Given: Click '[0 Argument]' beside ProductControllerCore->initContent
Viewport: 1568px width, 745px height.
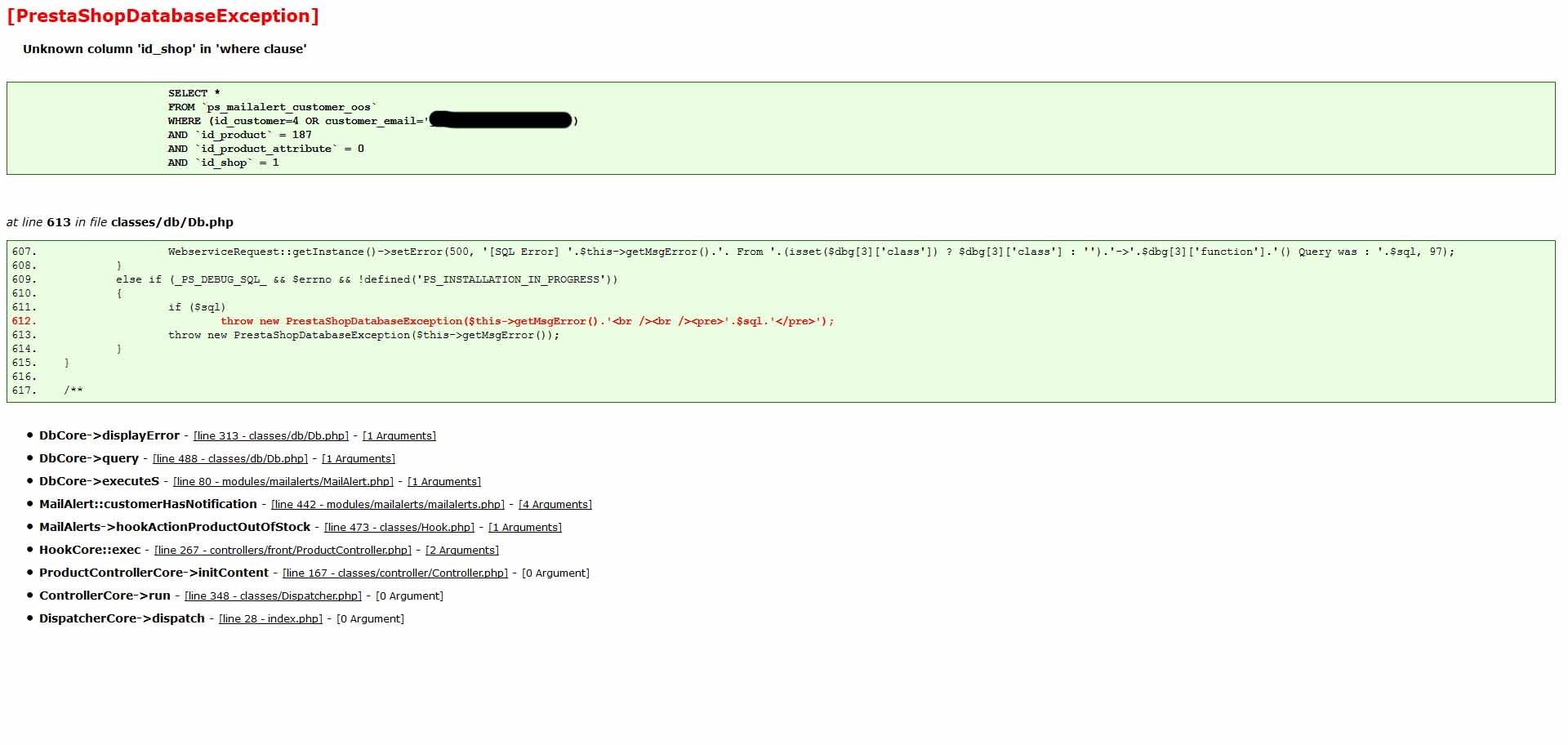Looking at the screenshot, I should 555,573.
